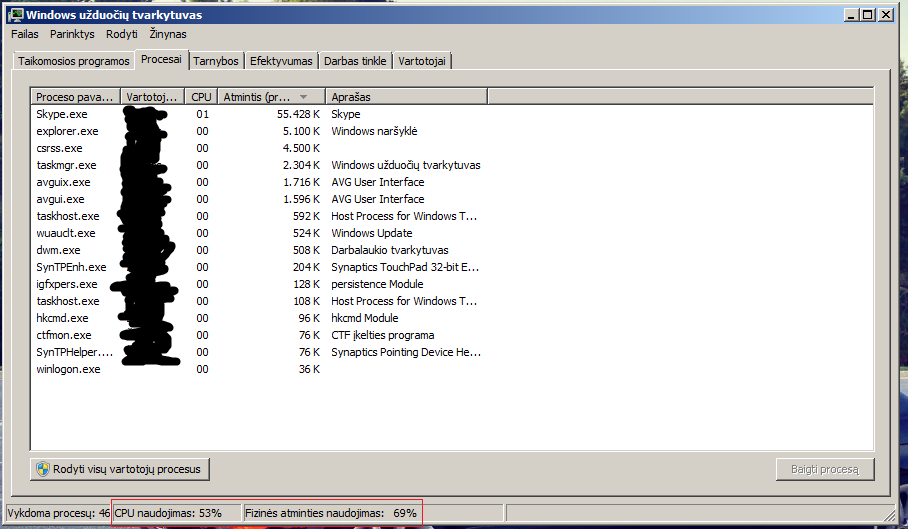This screenshot has height=529, width=908.
Task: Switch to Taikomosios programos tab
Action: click(x=74, y=61)
